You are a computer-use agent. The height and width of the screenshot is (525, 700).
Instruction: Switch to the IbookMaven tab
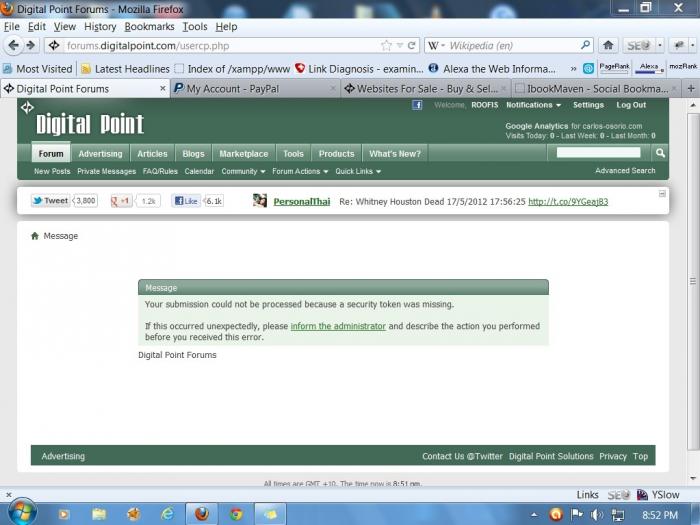[x=596, y=89]
